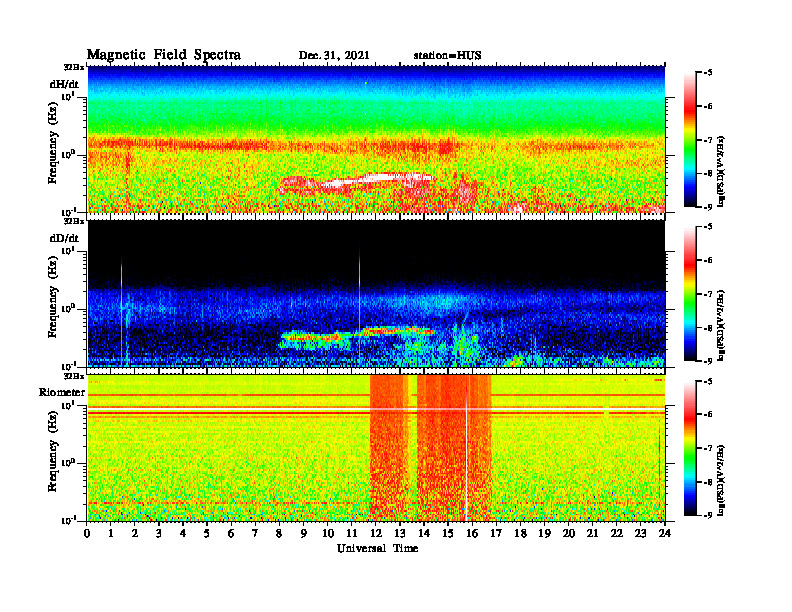Click hour tick label "6" on time axis
This screenshot has width=792, height=612.
coord(231,534)
